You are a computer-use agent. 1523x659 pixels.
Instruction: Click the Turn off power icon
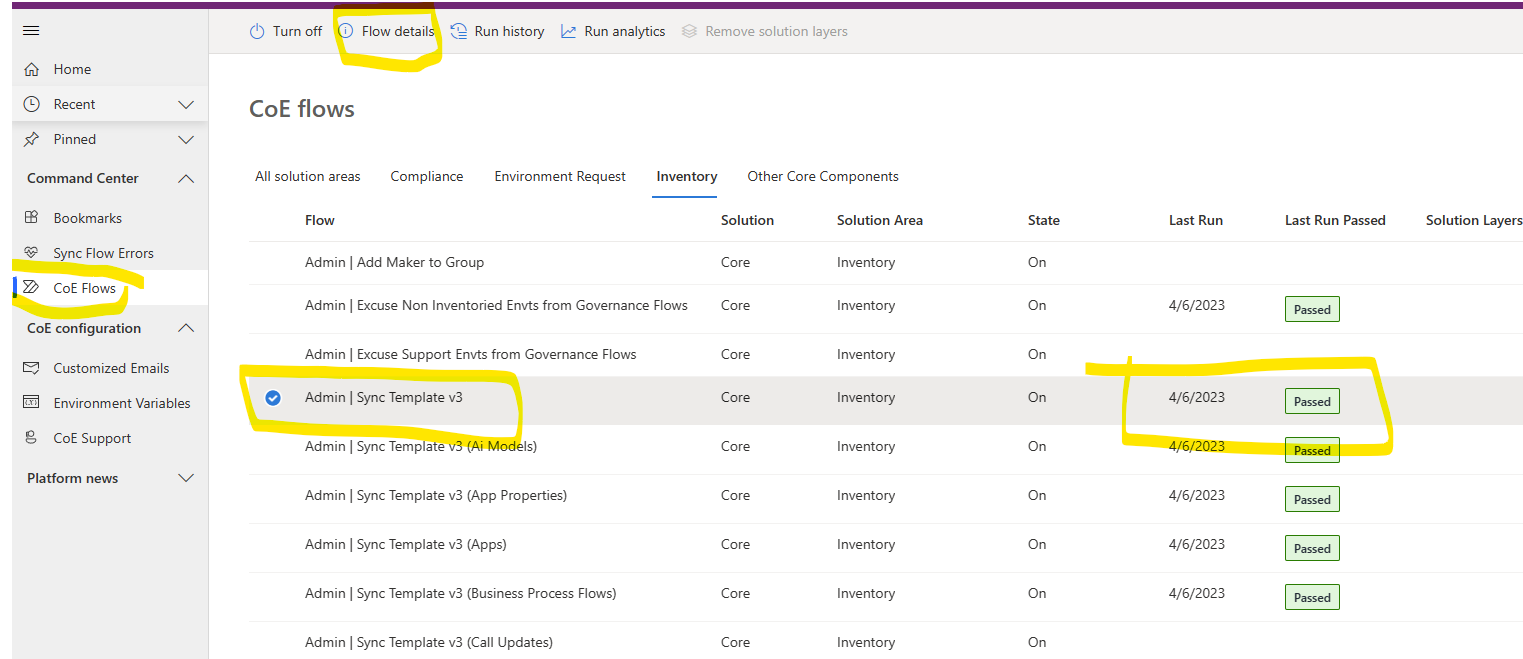[x=256, y=31]
